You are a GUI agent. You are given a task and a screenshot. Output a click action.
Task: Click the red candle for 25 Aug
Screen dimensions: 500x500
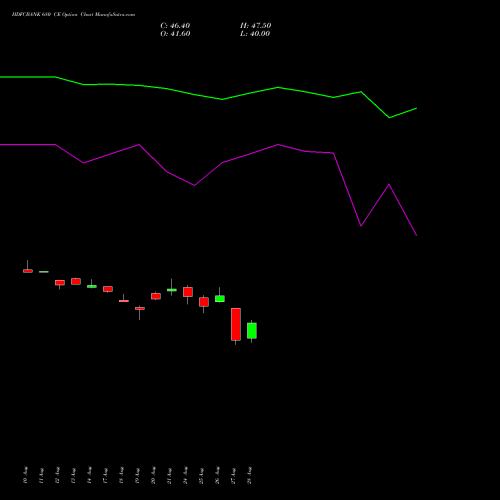click(204, 302)
